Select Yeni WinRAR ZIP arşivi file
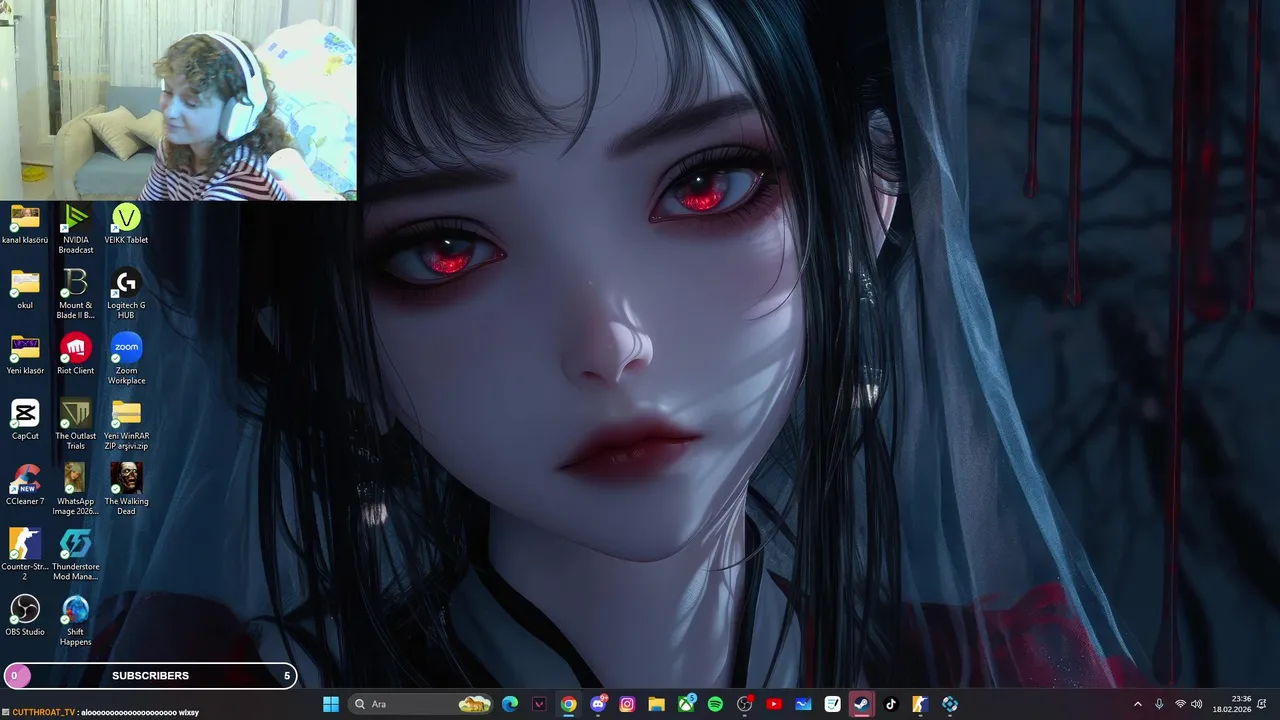 126,424
